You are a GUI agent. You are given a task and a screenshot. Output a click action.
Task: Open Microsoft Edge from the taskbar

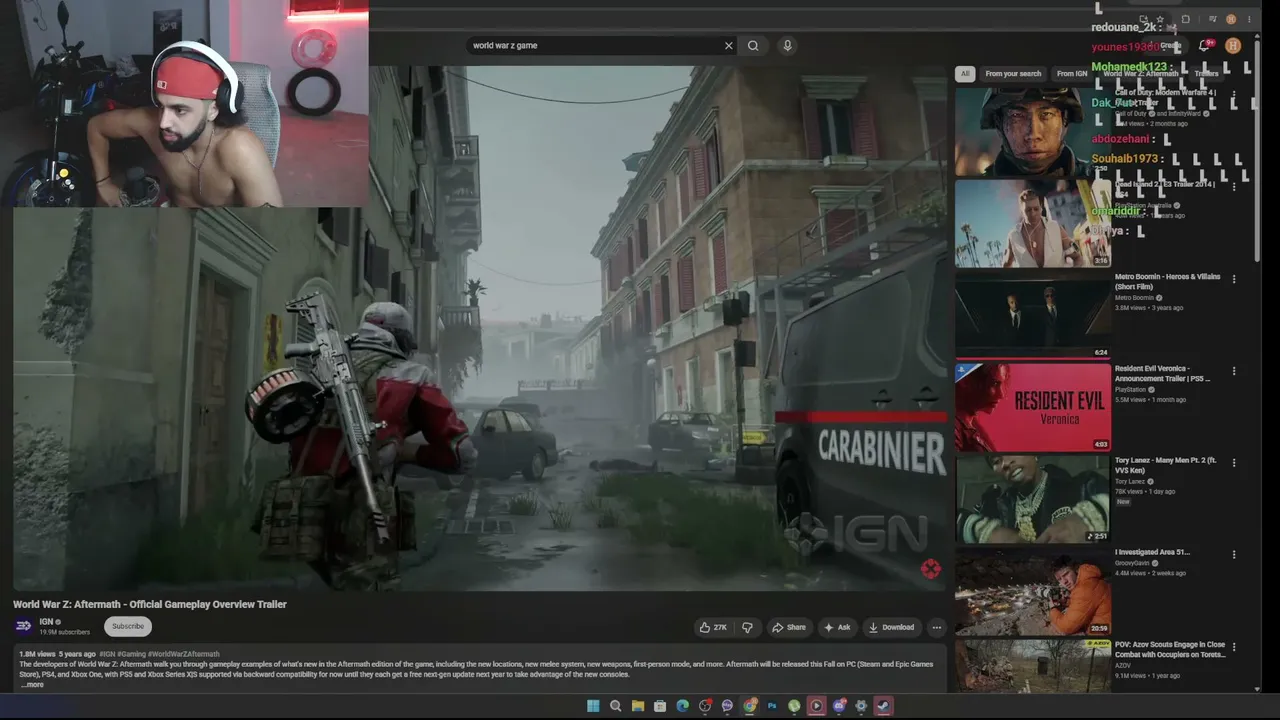point(683,706)
